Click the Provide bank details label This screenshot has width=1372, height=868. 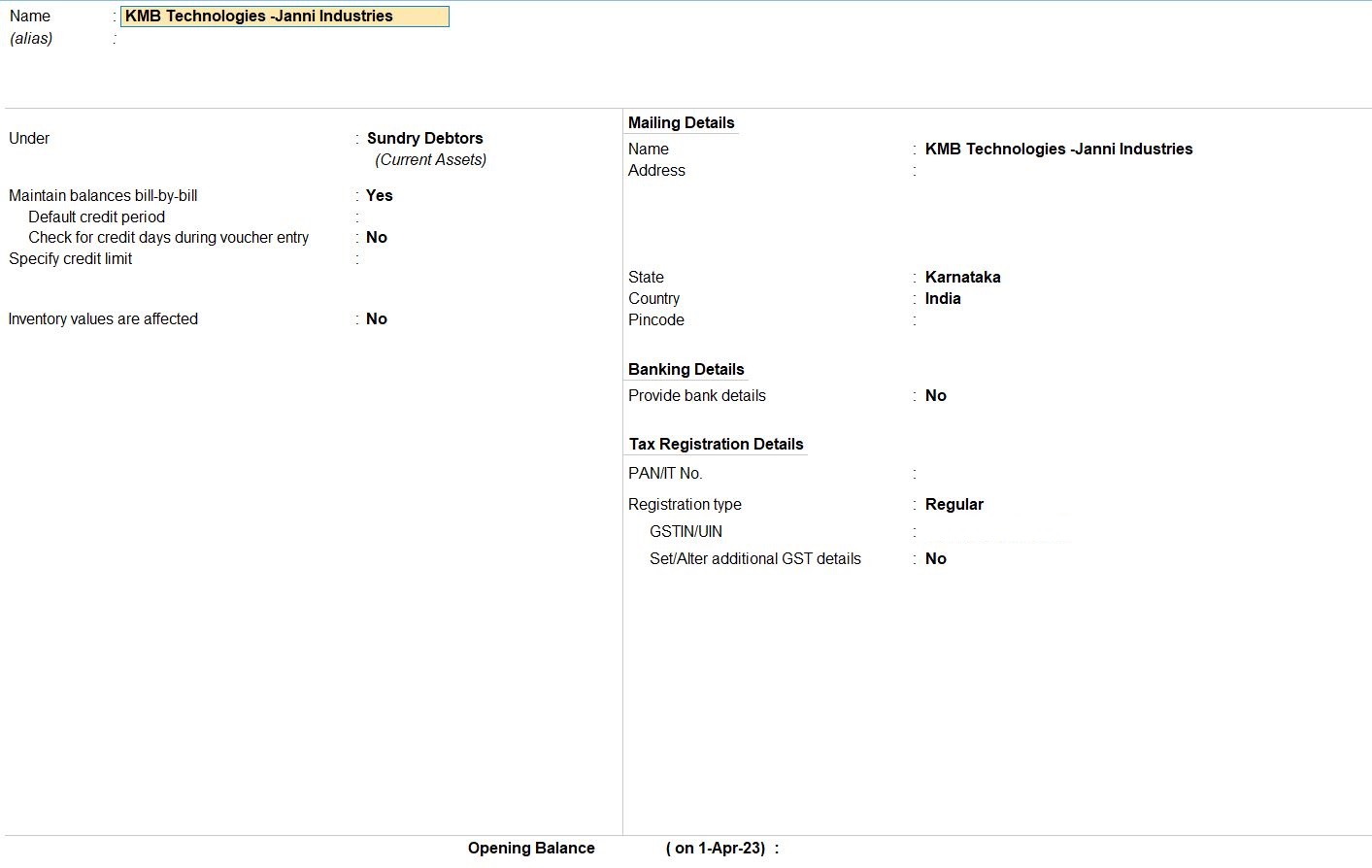(696, 395)
